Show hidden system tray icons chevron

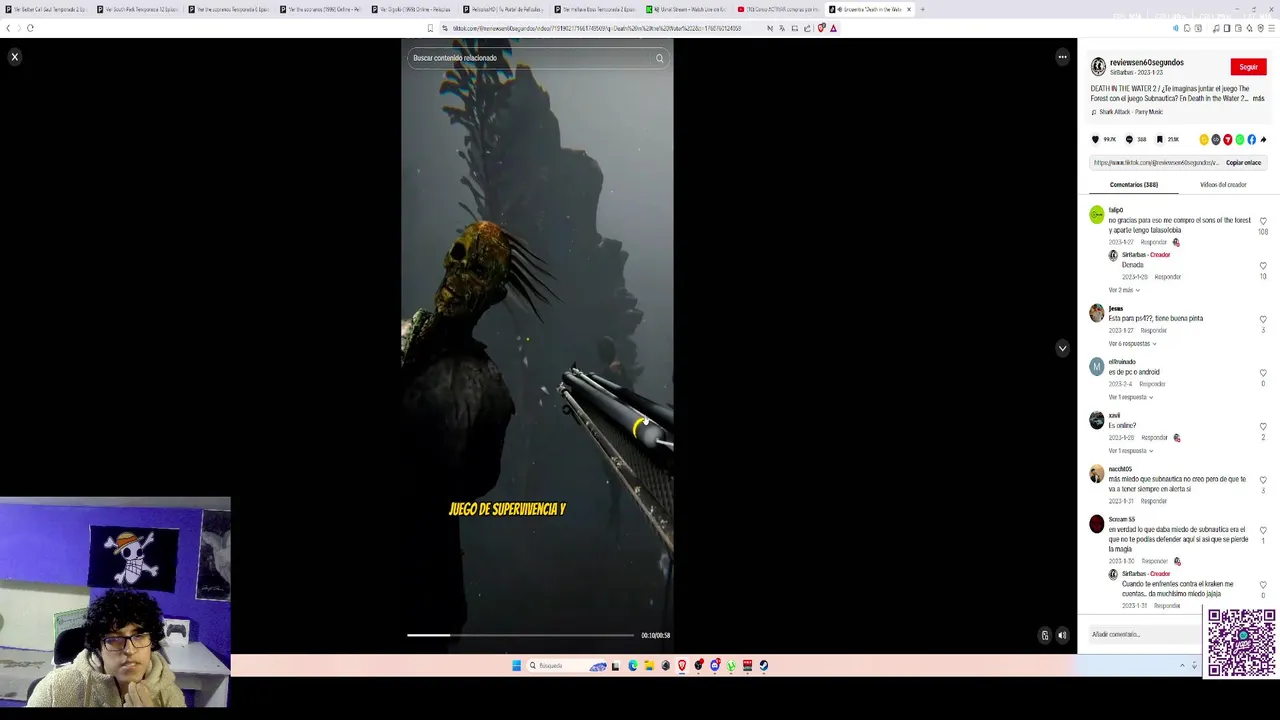coord(1182,665)
